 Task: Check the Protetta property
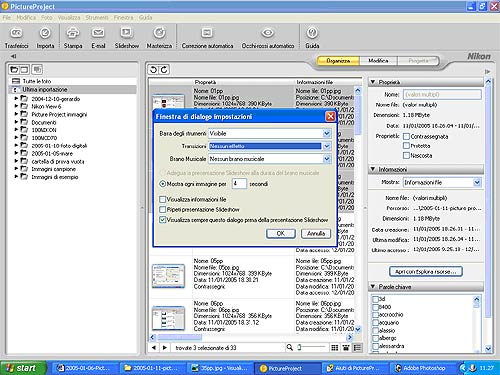tap(406, 146)
